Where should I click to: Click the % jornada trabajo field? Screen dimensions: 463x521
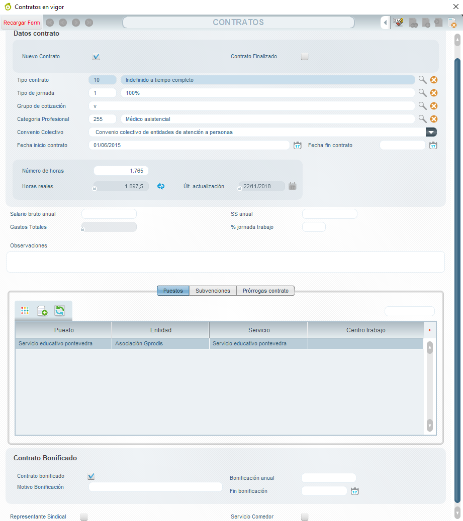click(314, 227)
